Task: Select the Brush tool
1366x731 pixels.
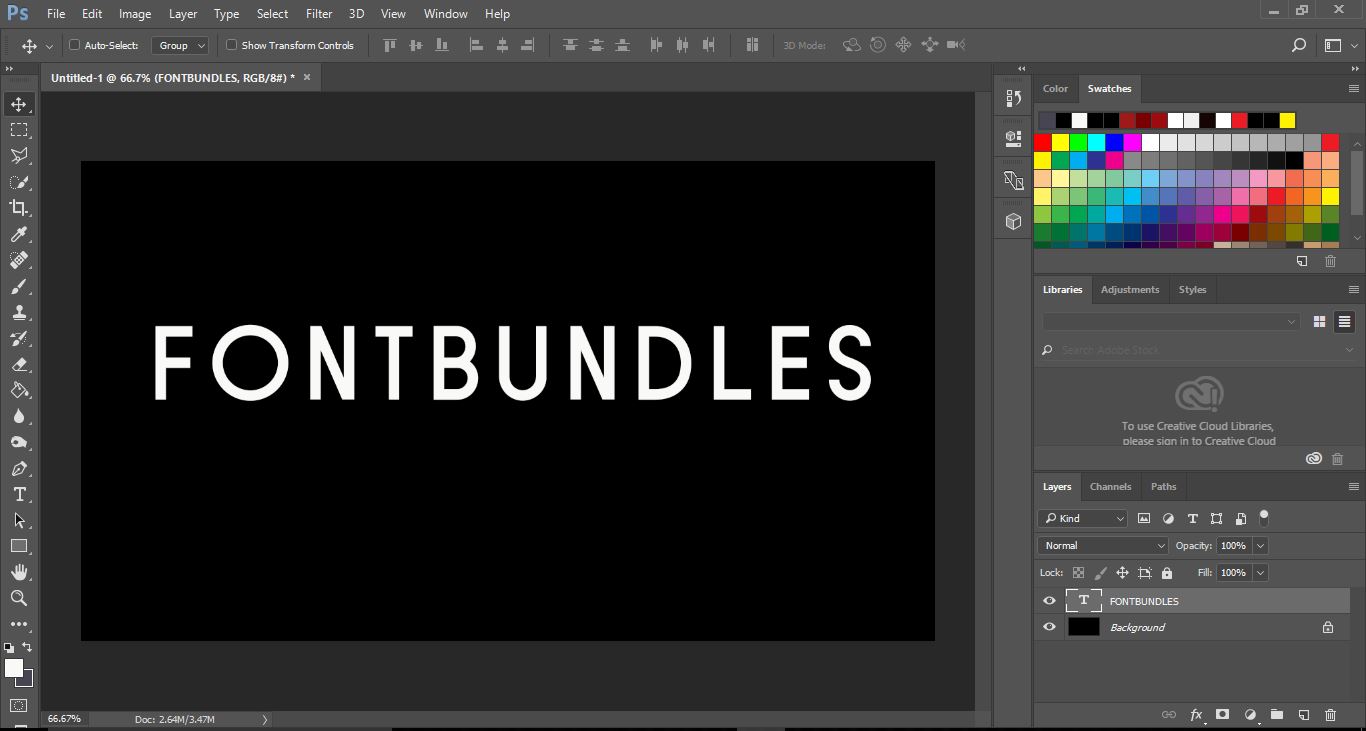Action: point(19,286)
